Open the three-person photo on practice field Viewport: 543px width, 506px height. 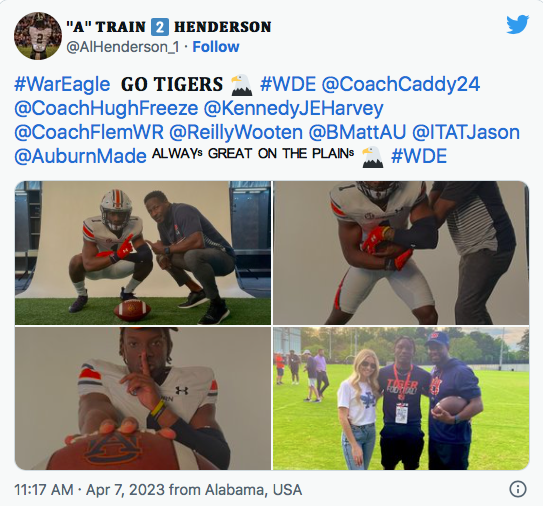(401, 398)
